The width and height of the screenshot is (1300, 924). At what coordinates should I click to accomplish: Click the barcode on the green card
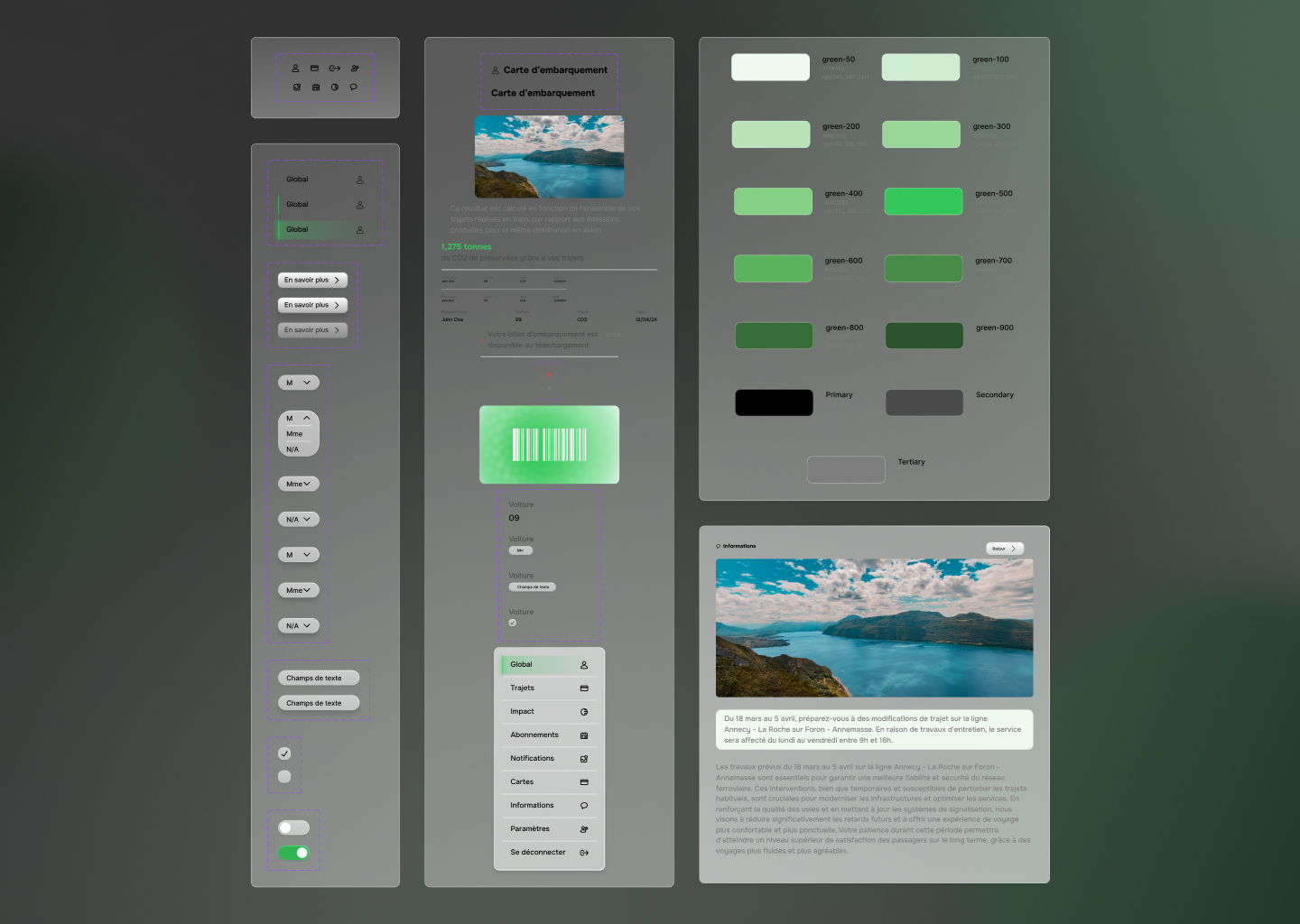[549, 445]
